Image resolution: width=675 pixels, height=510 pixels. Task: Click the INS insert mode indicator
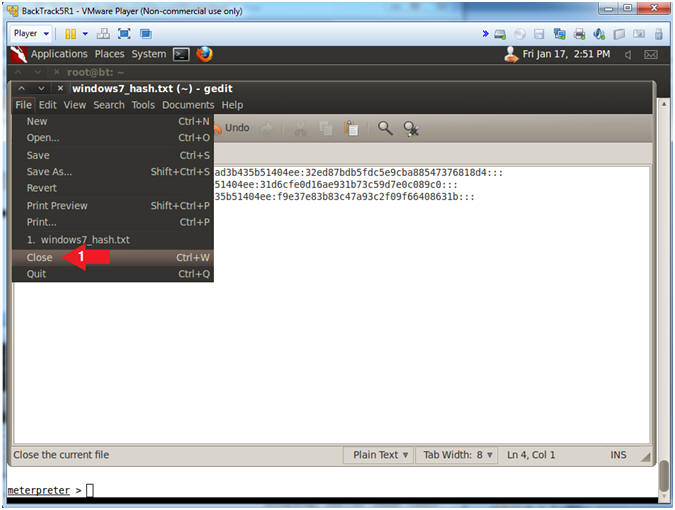[x=618, y=455]
